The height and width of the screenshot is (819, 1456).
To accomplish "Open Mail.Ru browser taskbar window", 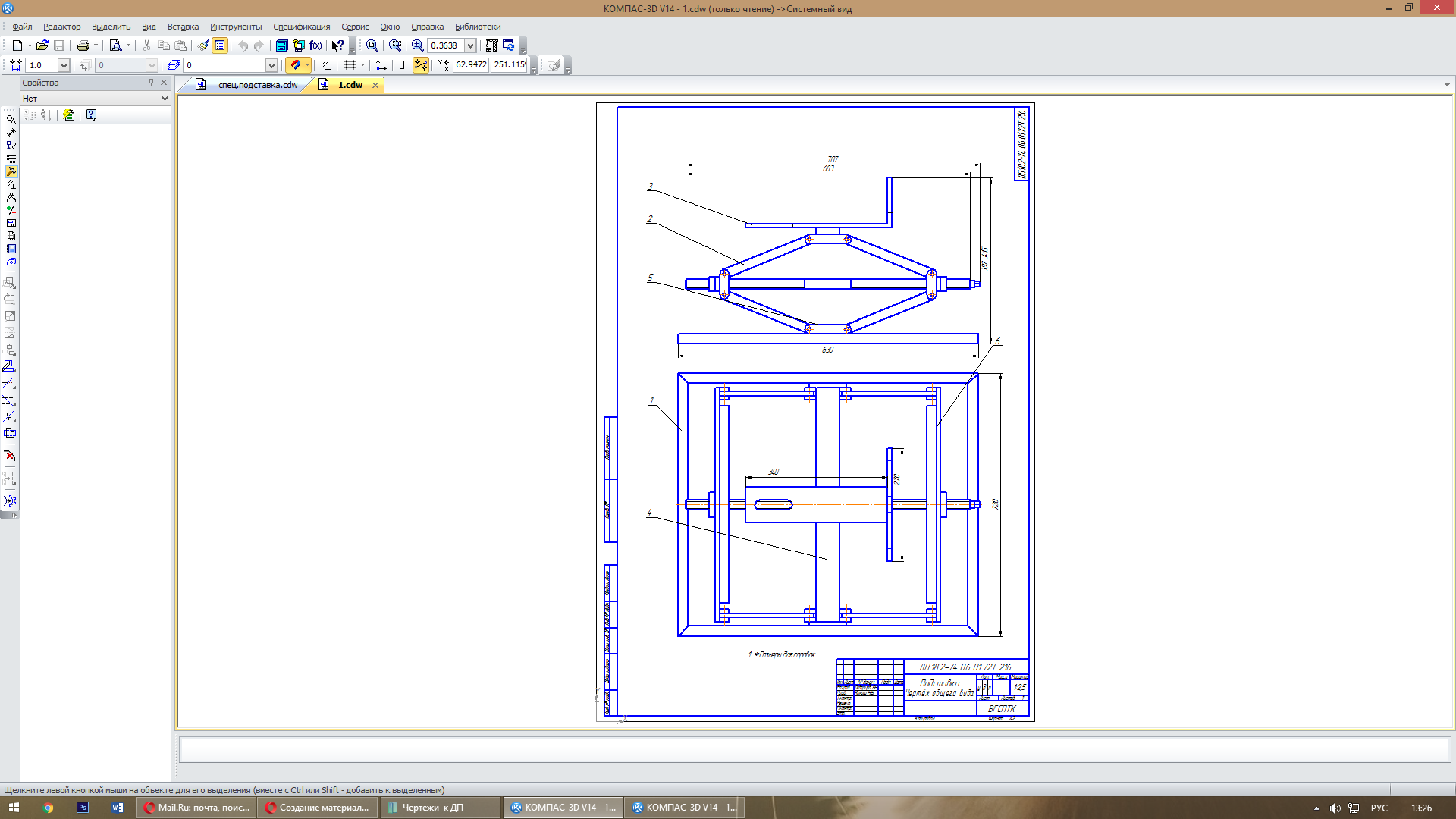I will [197, 808].
